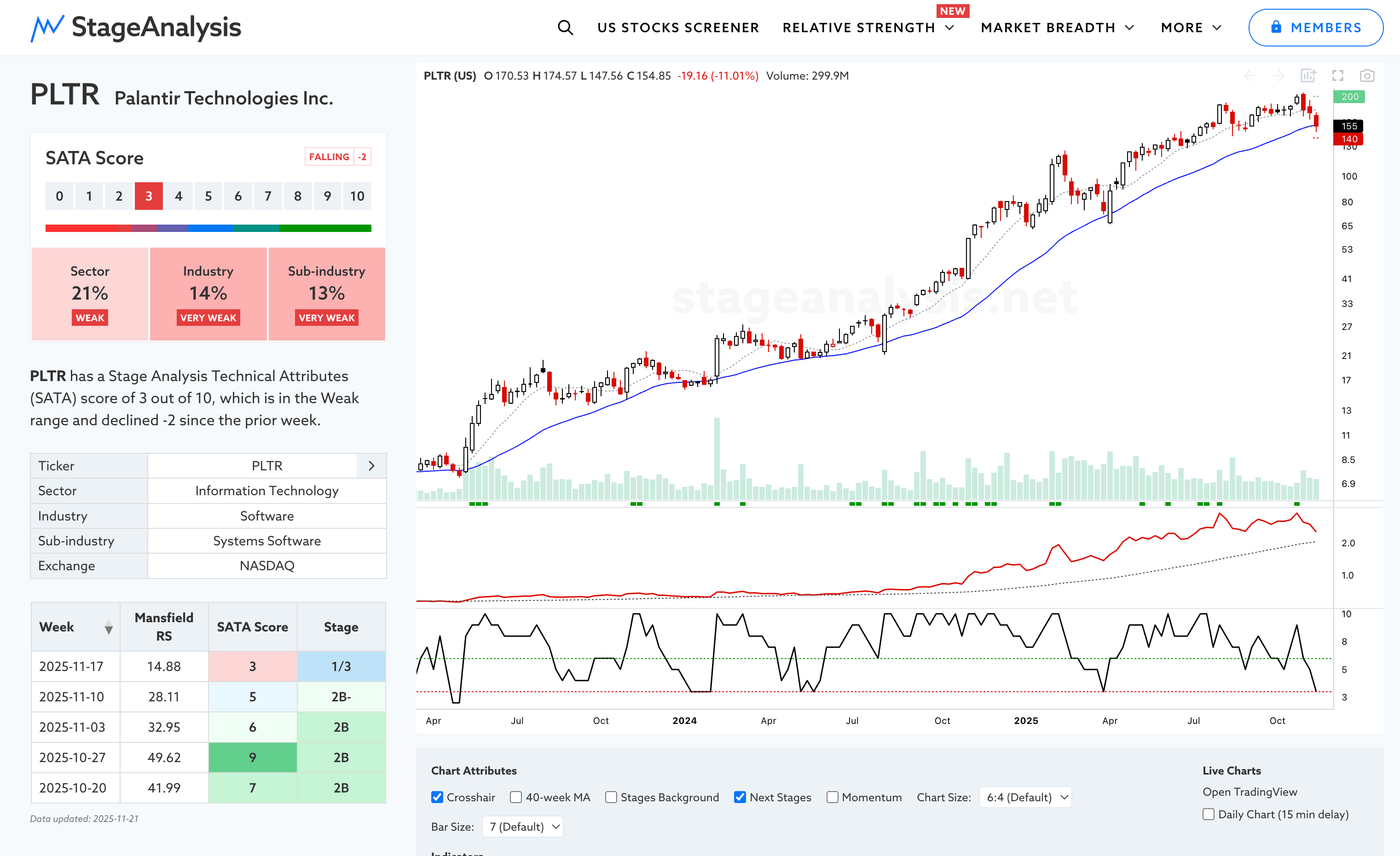The height and width of the screenshot is (856, 1400).
Task: Open the Chart Size dropdown
Action: point(1025,797)
